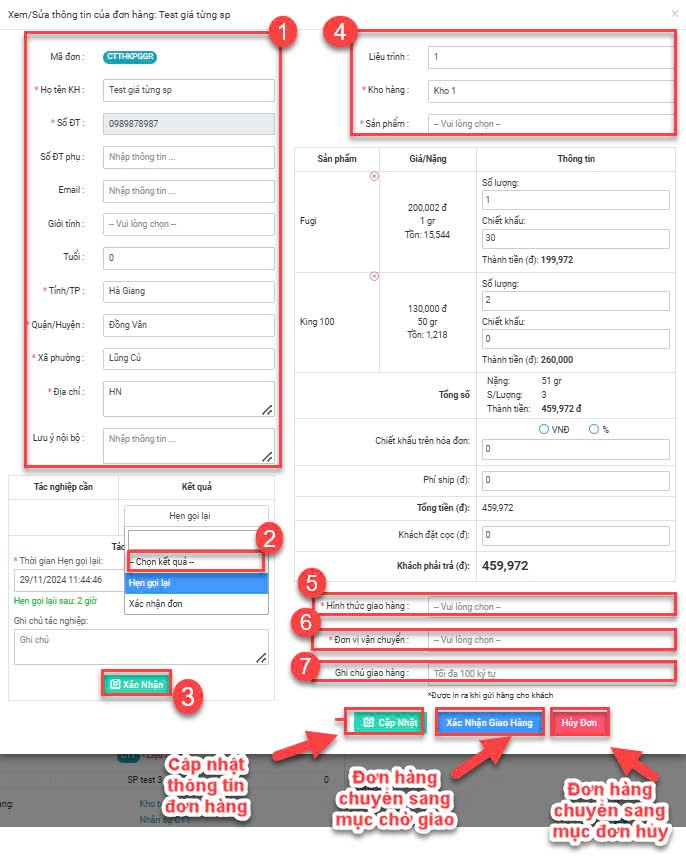Click the CTTHKPGGR order code badge

[130, 57]
